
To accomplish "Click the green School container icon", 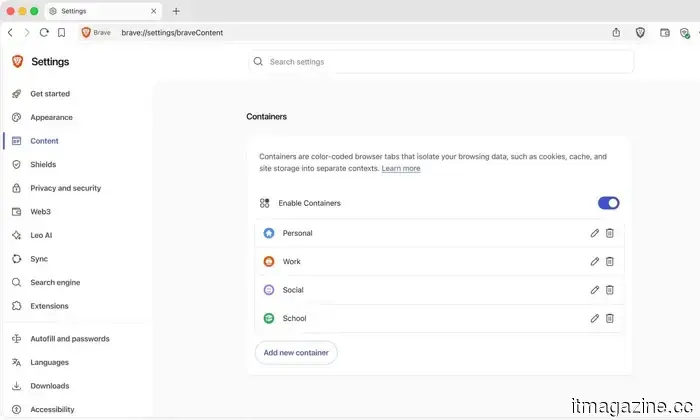I will (x=269, y=318).
